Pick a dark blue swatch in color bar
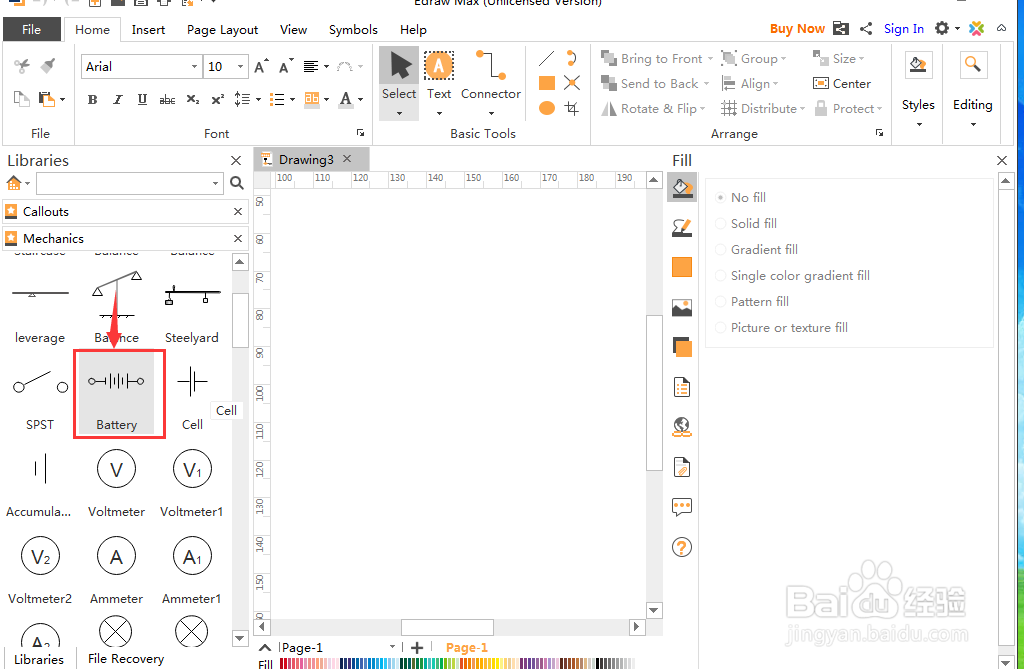 [344, 664]
